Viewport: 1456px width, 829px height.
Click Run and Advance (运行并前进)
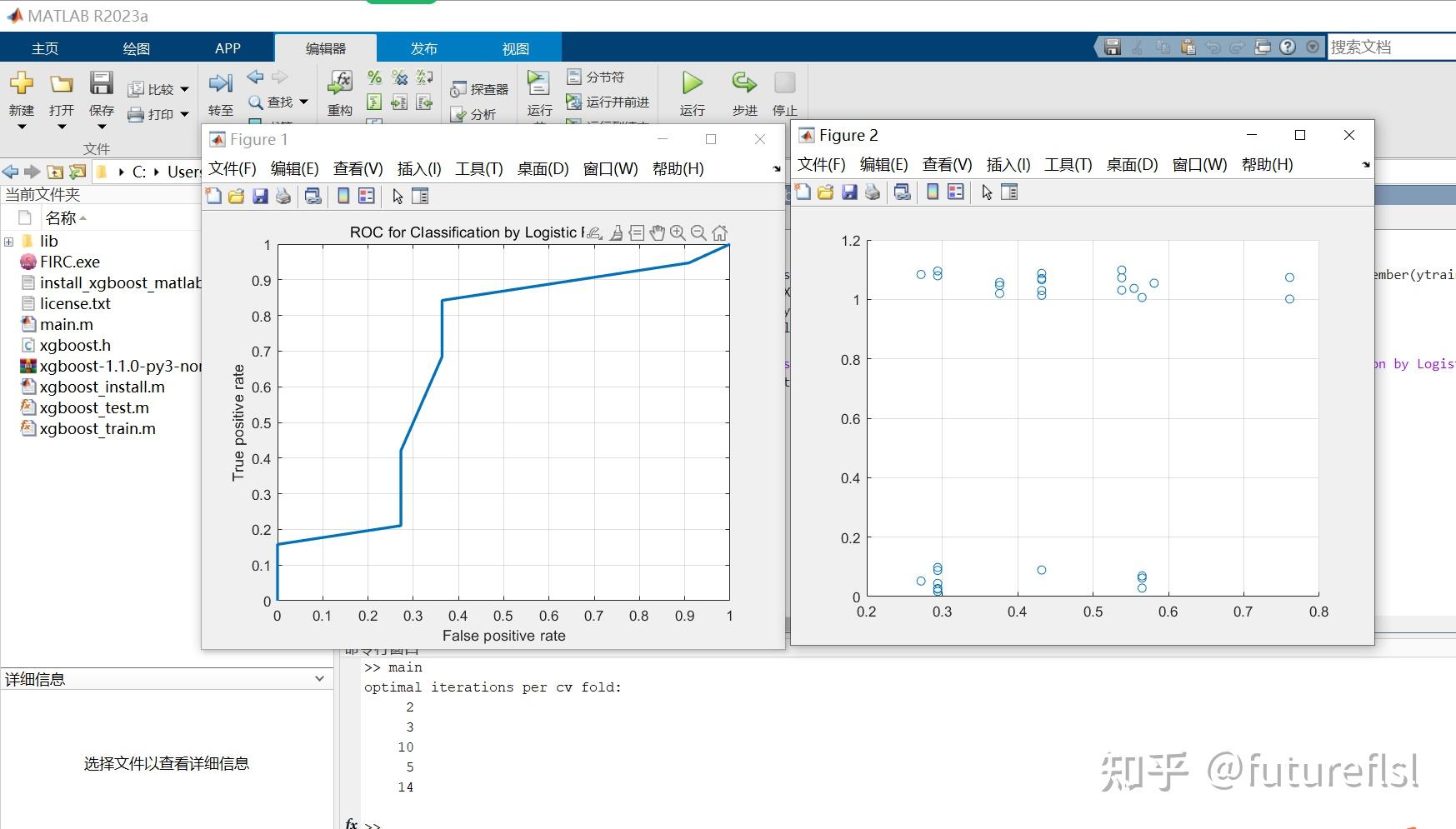click(608, 102)
